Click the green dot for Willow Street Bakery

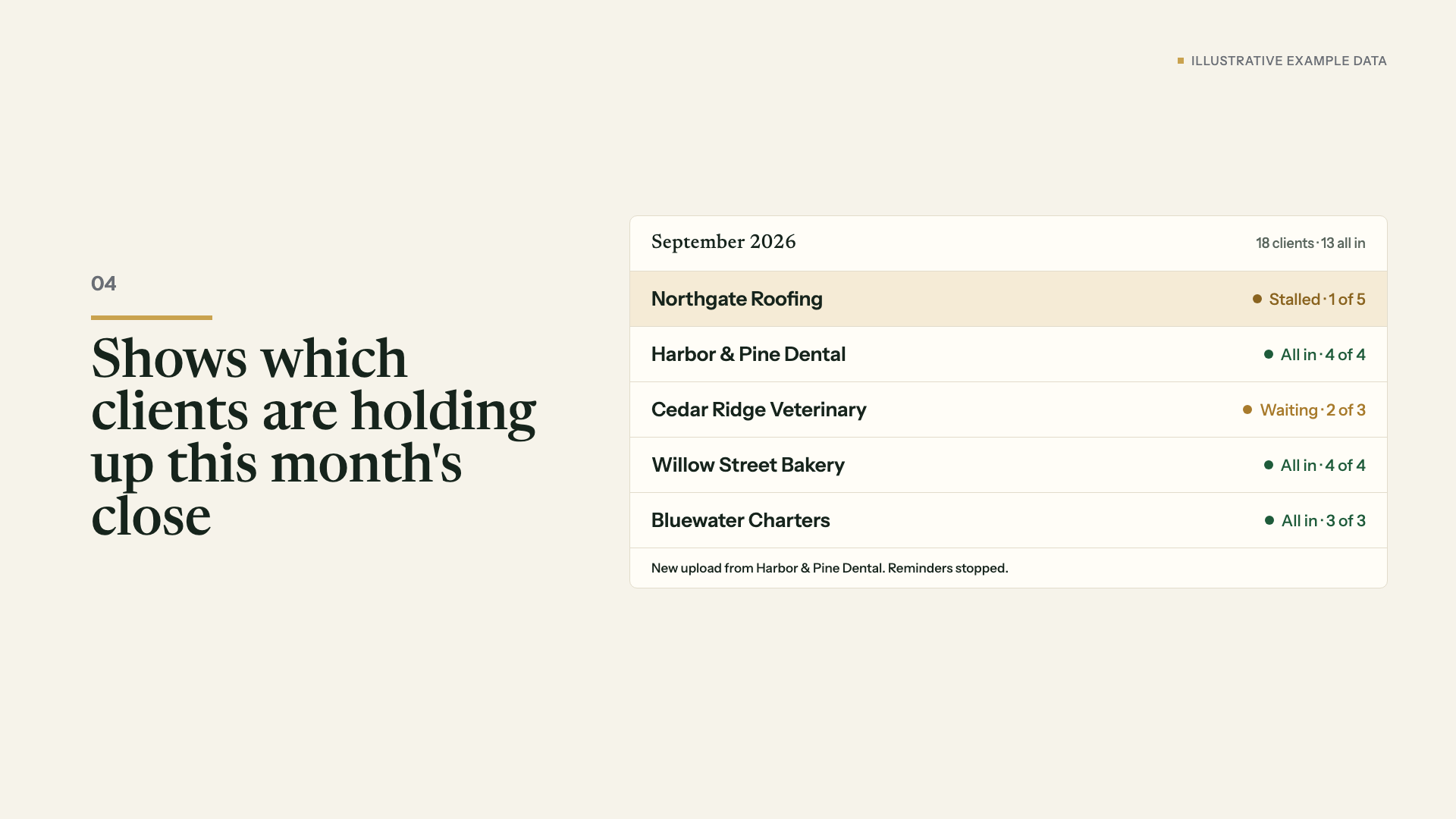pos(1268,465)
